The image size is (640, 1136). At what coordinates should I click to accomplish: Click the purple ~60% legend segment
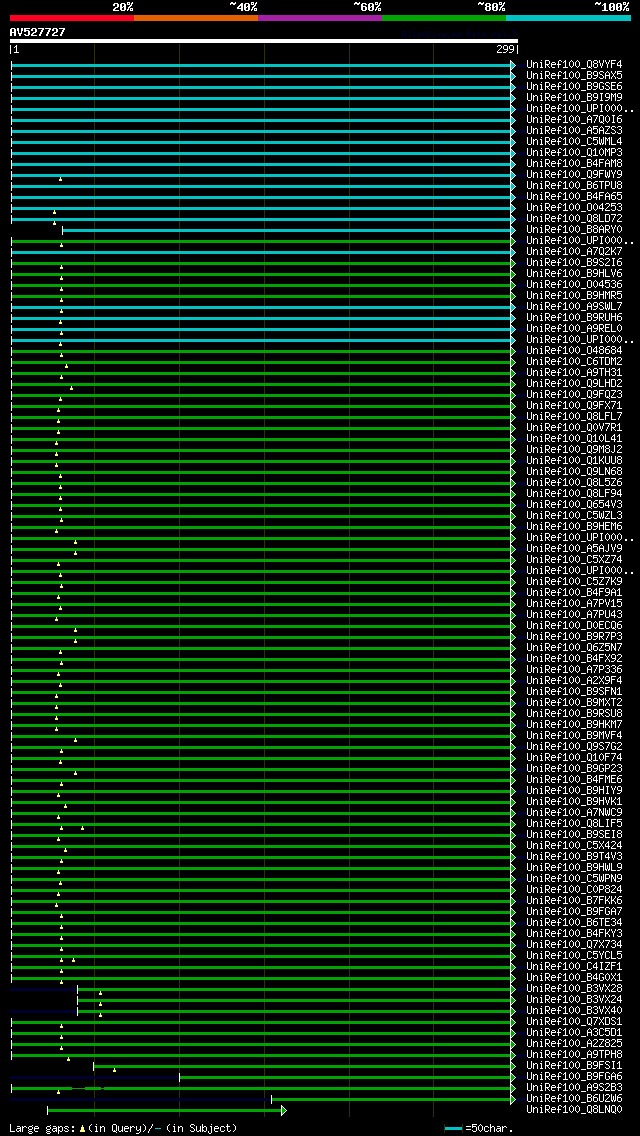[319, 17]
